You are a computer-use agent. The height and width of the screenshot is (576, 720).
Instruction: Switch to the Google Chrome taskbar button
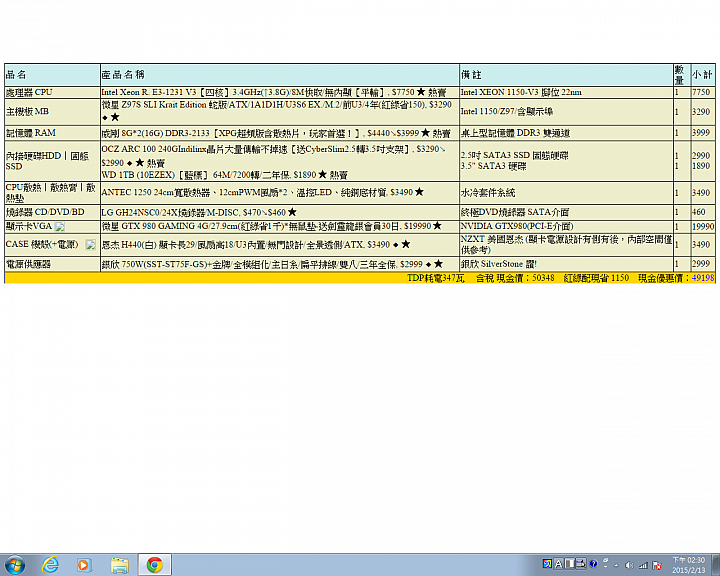coord(155,565)
